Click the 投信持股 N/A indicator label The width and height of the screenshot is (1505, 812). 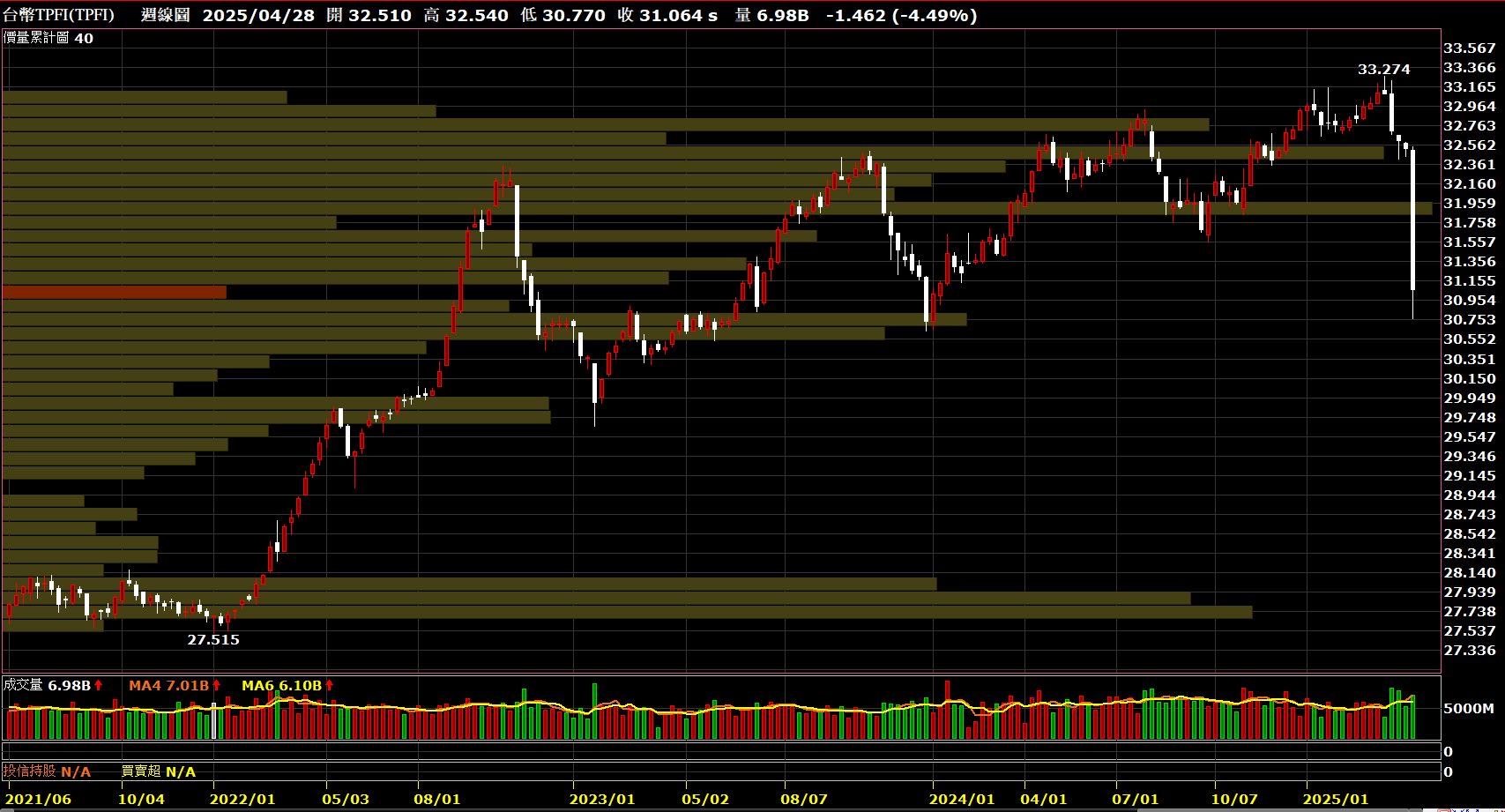[47, 771]
